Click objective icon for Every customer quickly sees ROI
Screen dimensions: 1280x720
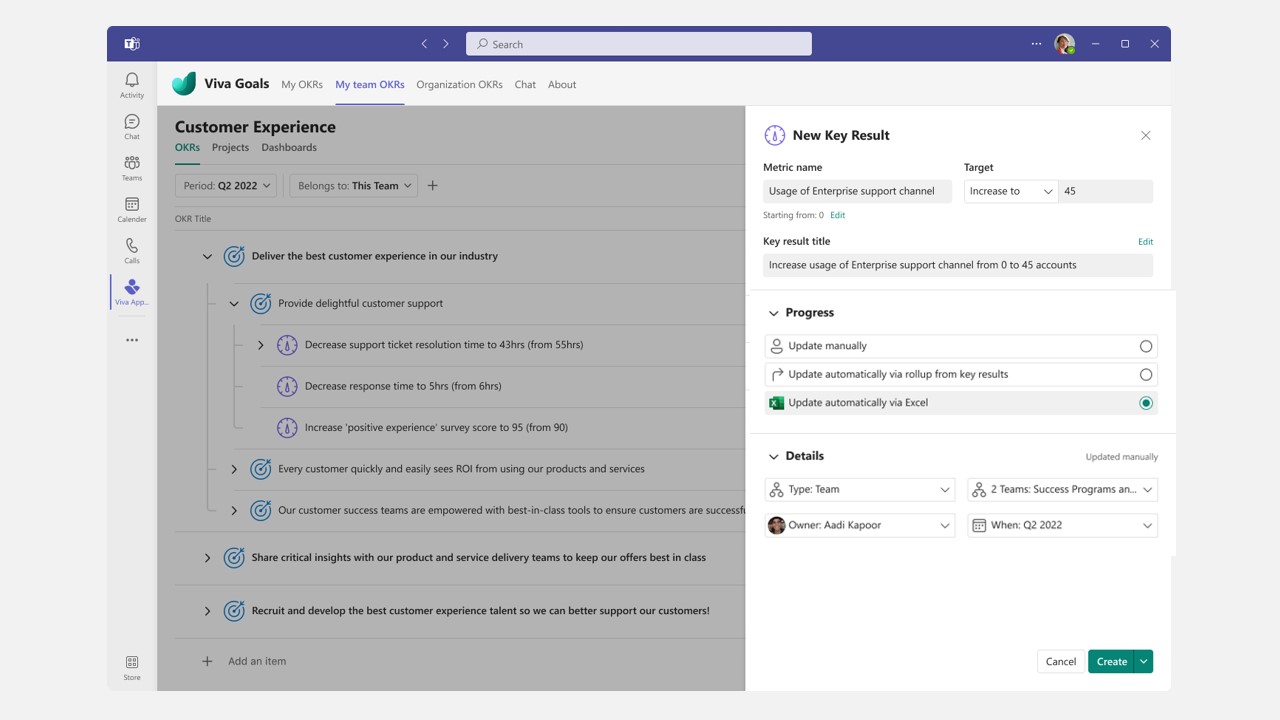261,469
